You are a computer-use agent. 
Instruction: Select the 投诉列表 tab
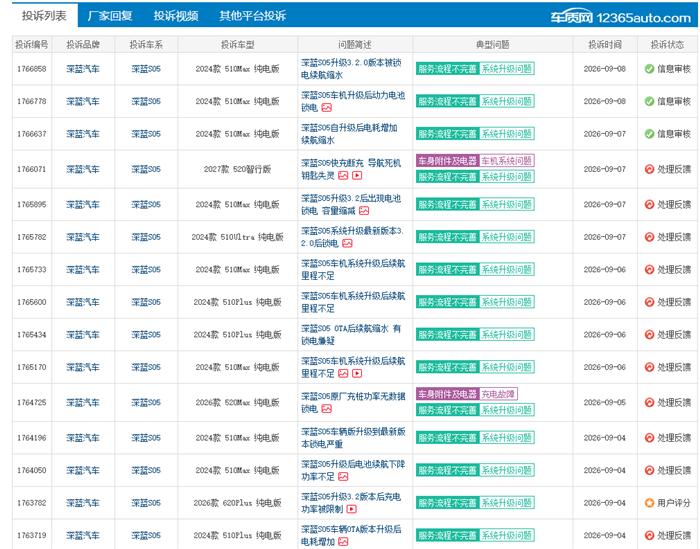[x=44, y=16]
